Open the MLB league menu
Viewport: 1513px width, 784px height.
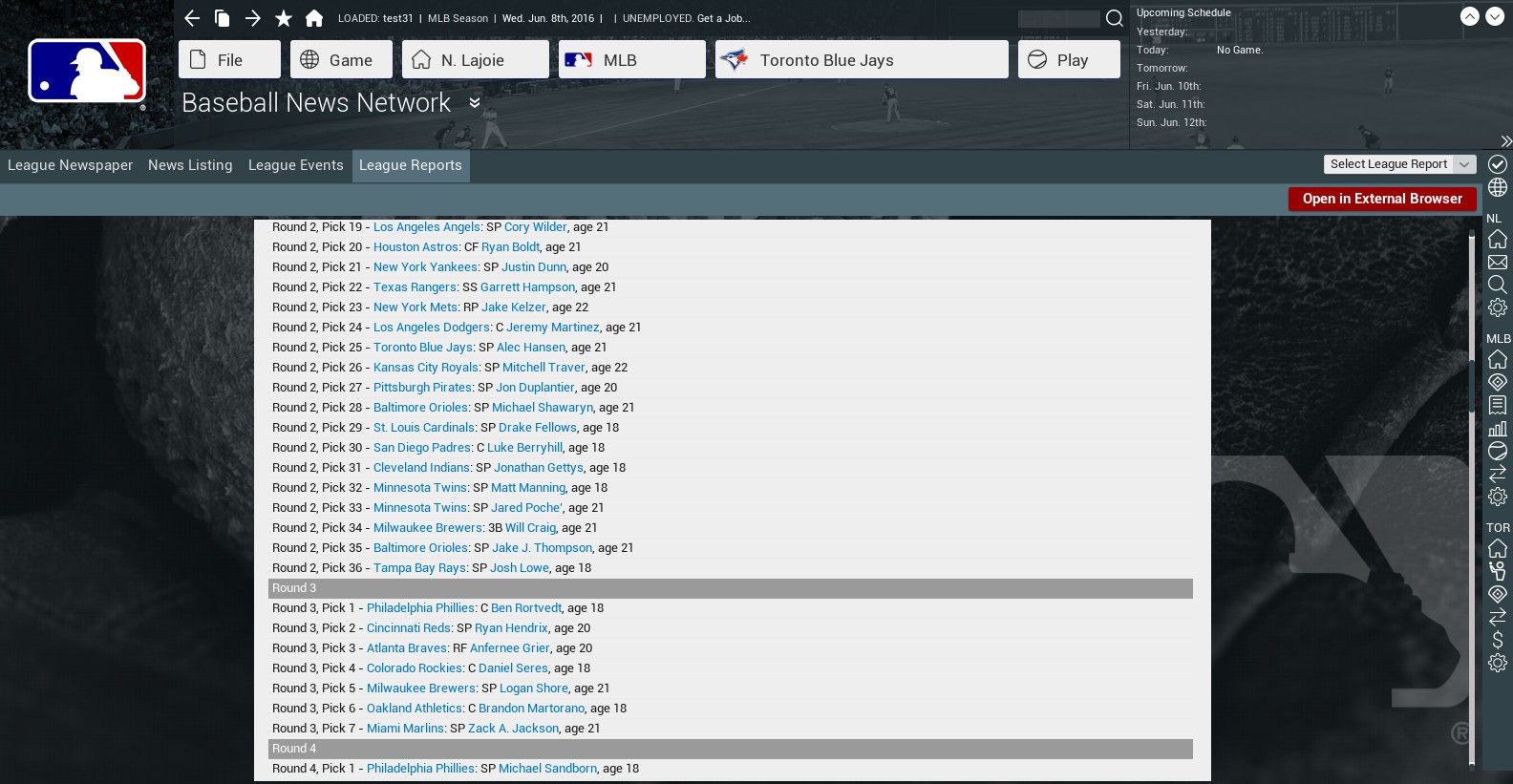pos(632,59)
